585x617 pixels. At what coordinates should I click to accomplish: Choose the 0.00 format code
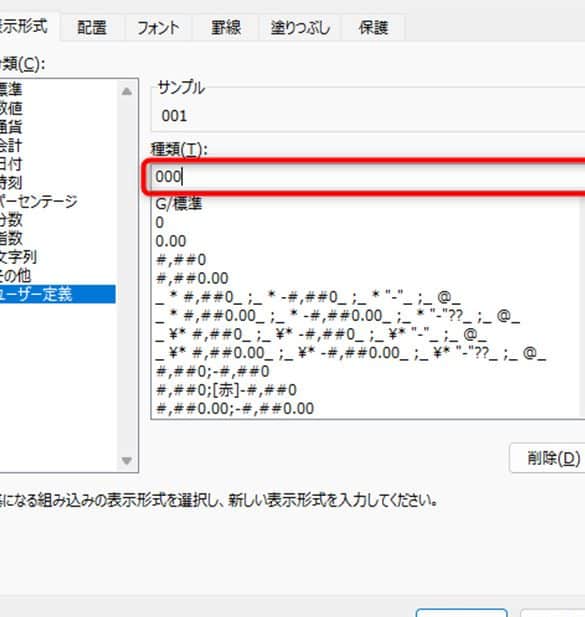pyautogui.click(x=171, y=241)
